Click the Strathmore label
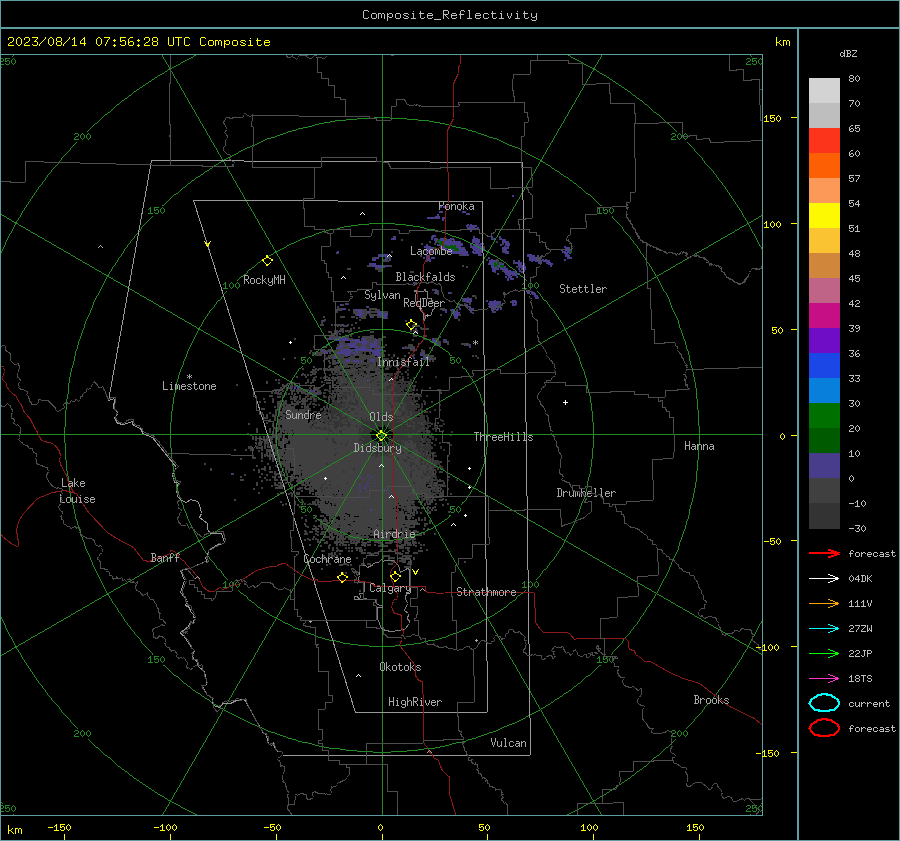Screen dimensions: 900x841 486,592
